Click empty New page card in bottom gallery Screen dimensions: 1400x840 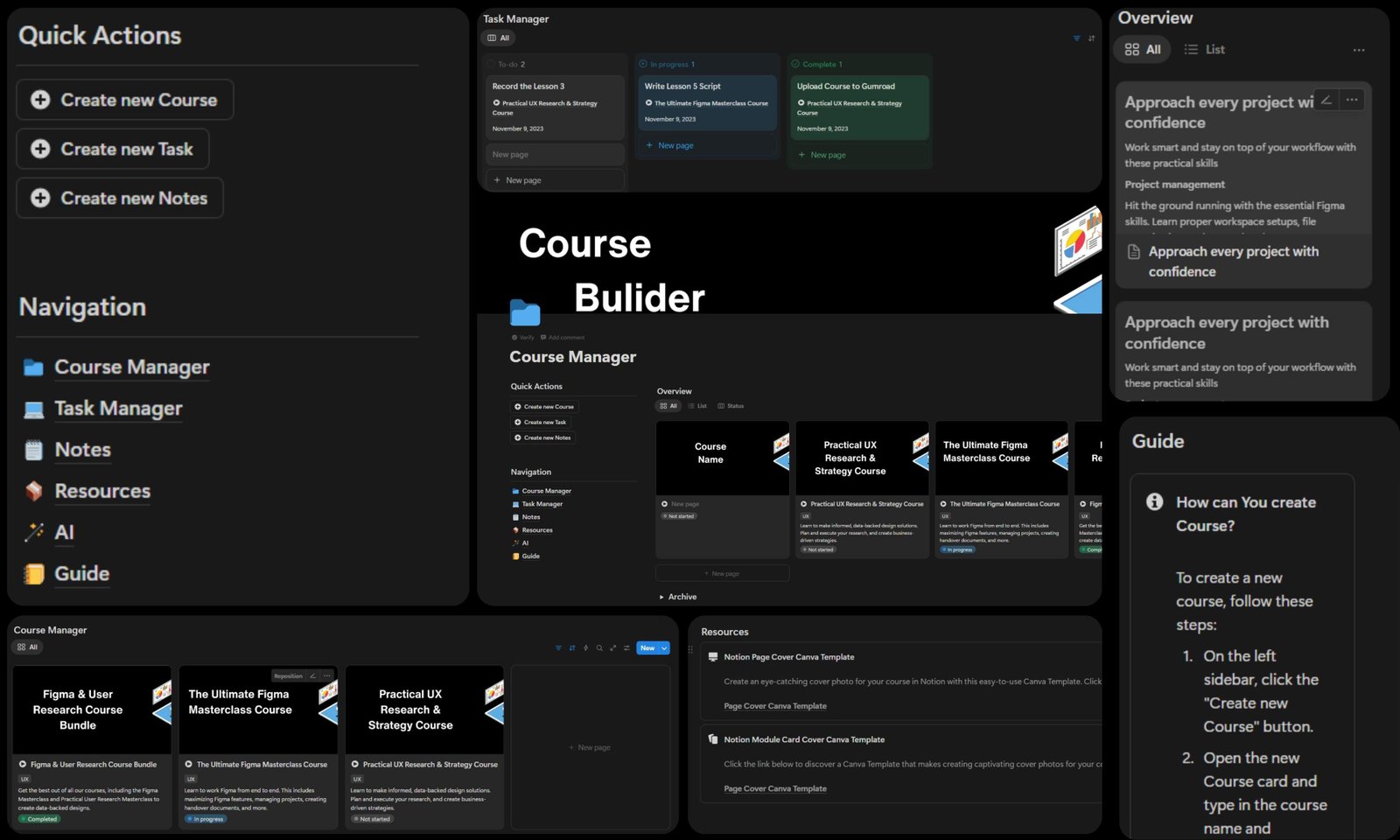point(591,747)
